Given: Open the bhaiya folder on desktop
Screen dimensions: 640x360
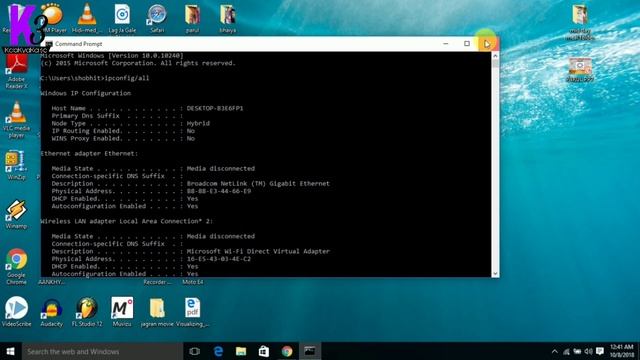Looking at the screenshot, I should click(227, 17).
